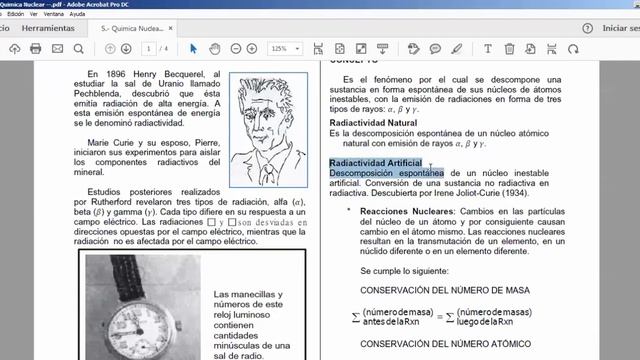
Task: Go to next page arrow
Action: coord(126,49)
